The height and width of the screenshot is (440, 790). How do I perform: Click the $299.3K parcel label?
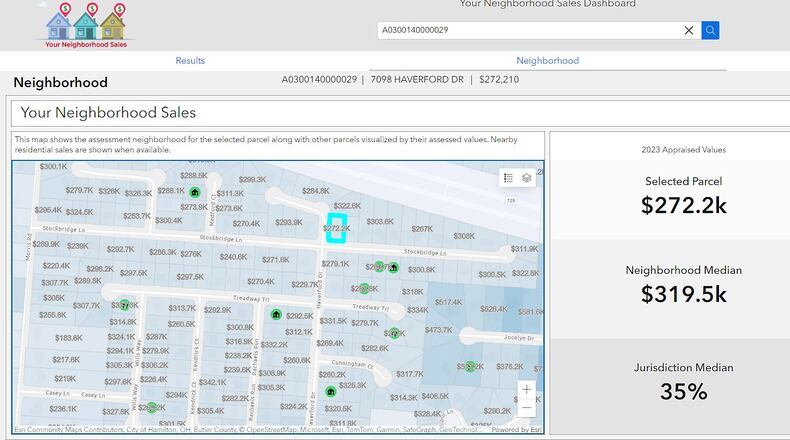(x=252, y=179)
